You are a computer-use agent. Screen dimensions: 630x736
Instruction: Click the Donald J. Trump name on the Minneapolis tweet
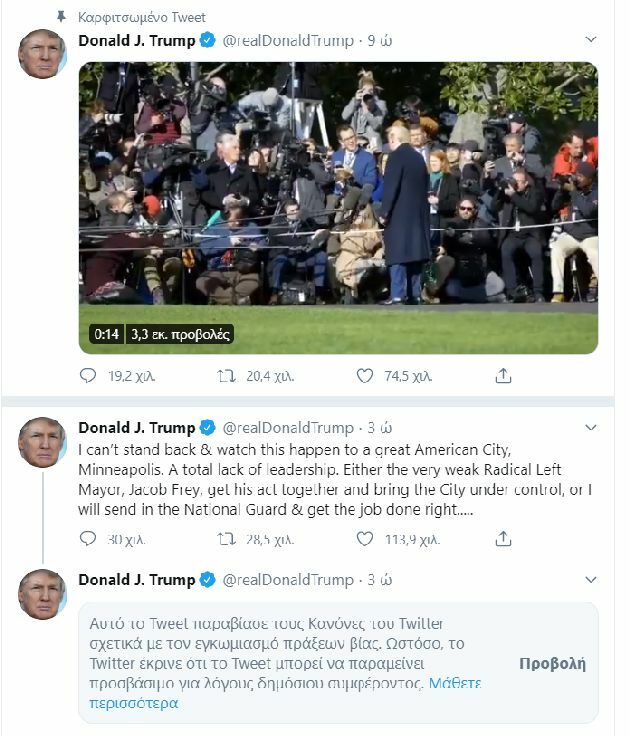137,428
